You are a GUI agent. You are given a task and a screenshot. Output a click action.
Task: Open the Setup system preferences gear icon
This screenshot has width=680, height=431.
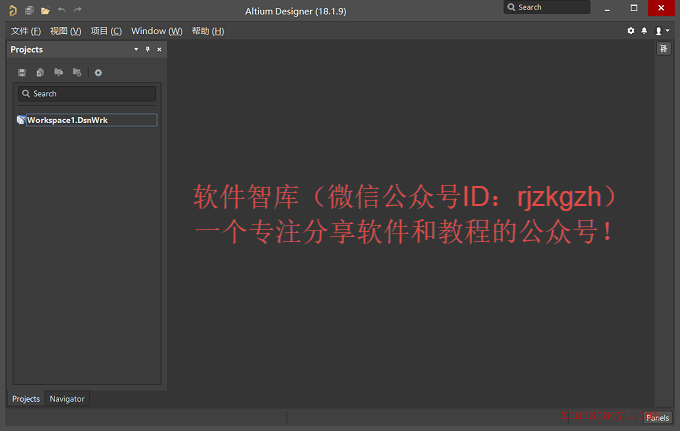(x=631, y=31)
